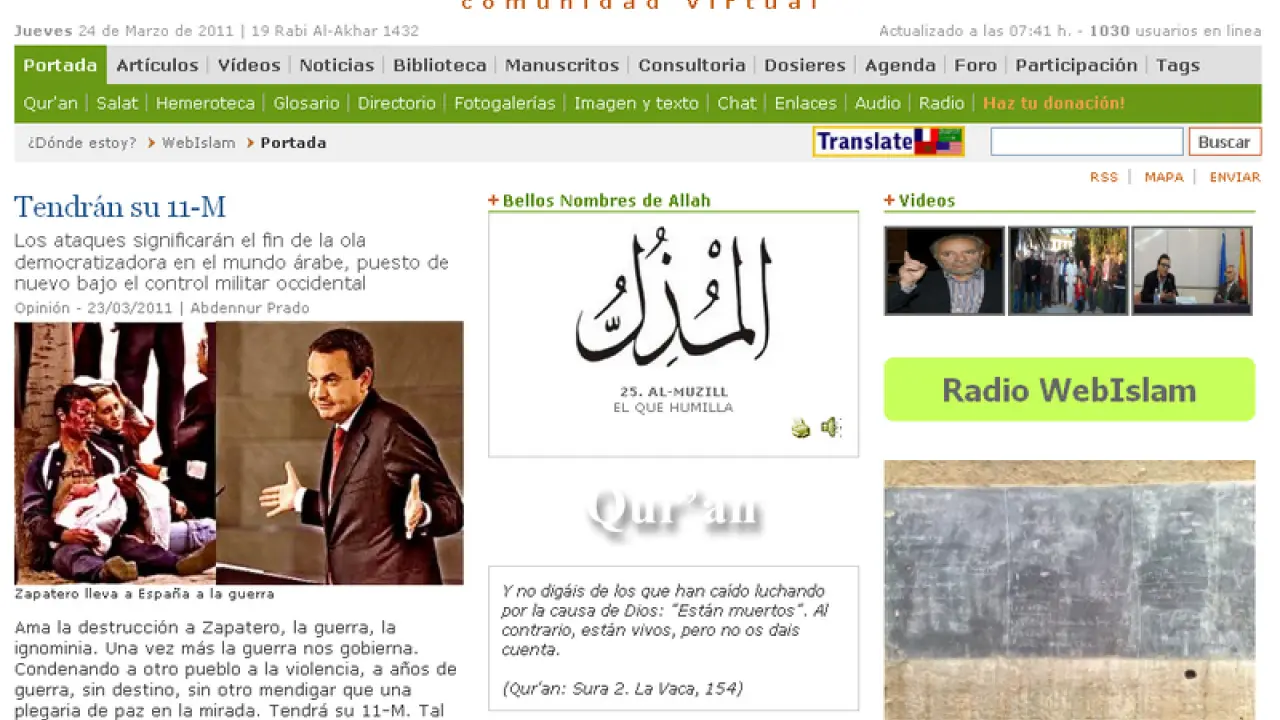Viewport: 1280px width, 720px height.
Task: Go to the Biblioteca menu item
Action: [439, 65]
